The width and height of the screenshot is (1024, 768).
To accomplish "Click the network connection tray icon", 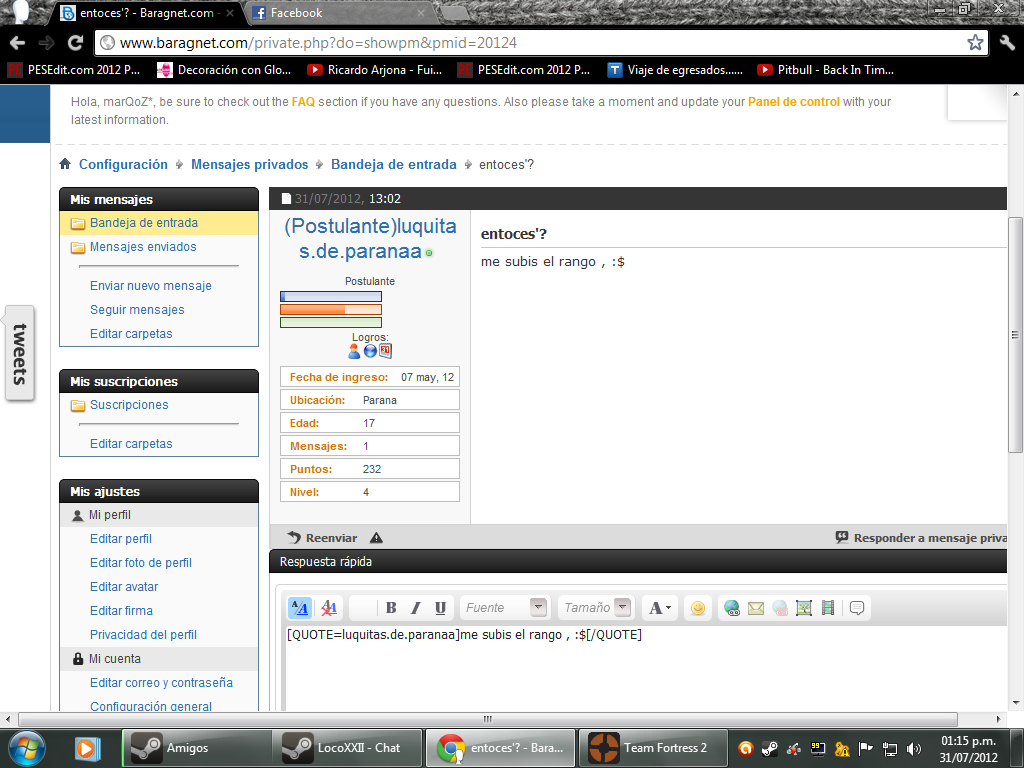I will 889,748.
